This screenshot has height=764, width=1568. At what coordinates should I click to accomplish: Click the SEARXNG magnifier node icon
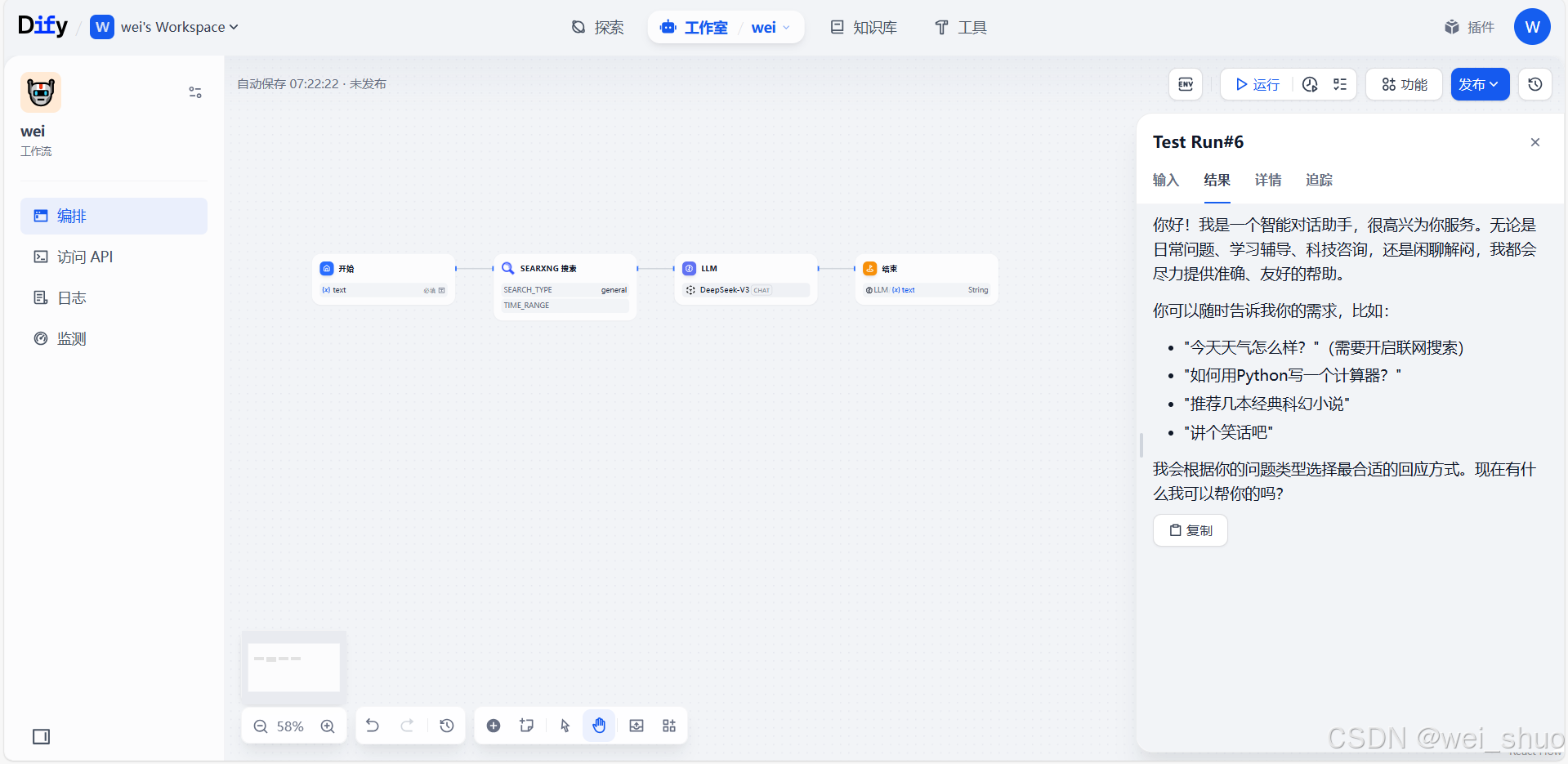coord(508,268)
